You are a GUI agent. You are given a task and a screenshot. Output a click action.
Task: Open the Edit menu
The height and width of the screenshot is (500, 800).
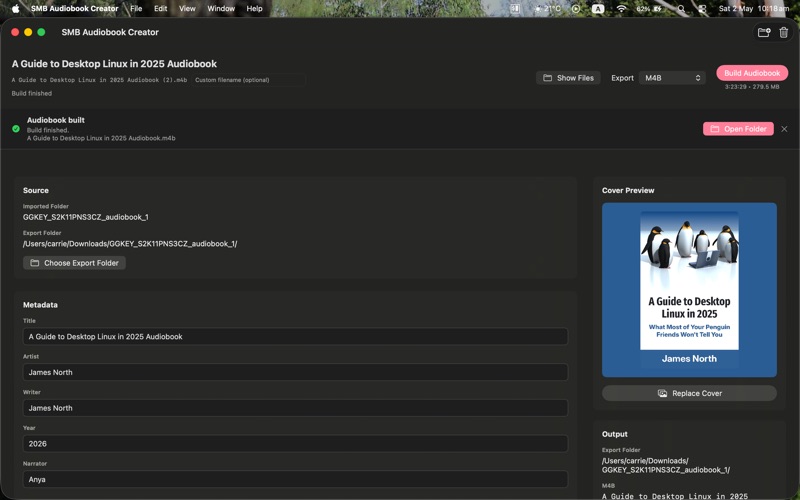[x=161, y=9]
